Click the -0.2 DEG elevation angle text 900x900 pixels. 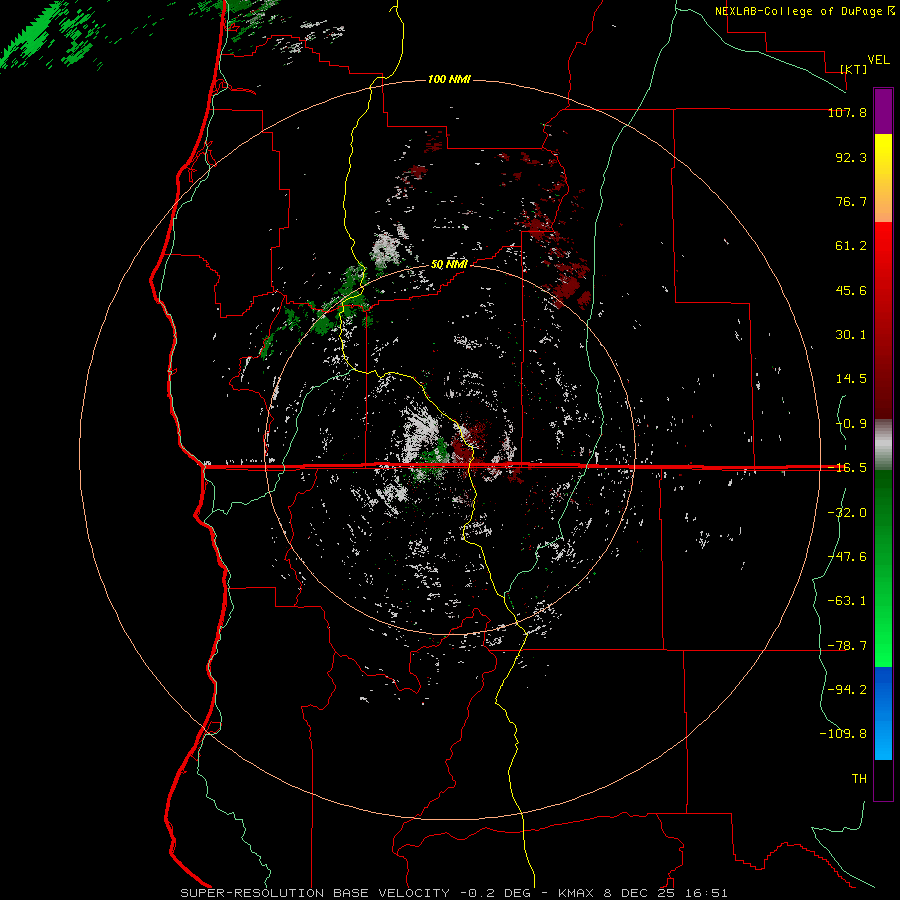click(496, 893)
